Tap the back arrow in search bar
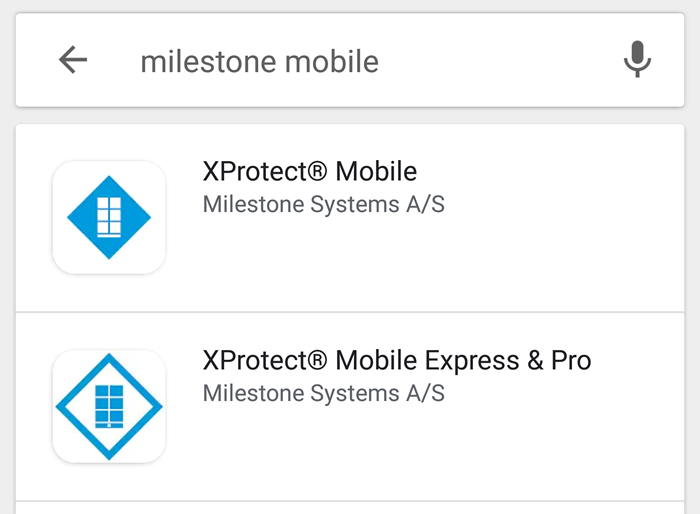This screenshot has width=700, height=514. [x=73, y=60]
